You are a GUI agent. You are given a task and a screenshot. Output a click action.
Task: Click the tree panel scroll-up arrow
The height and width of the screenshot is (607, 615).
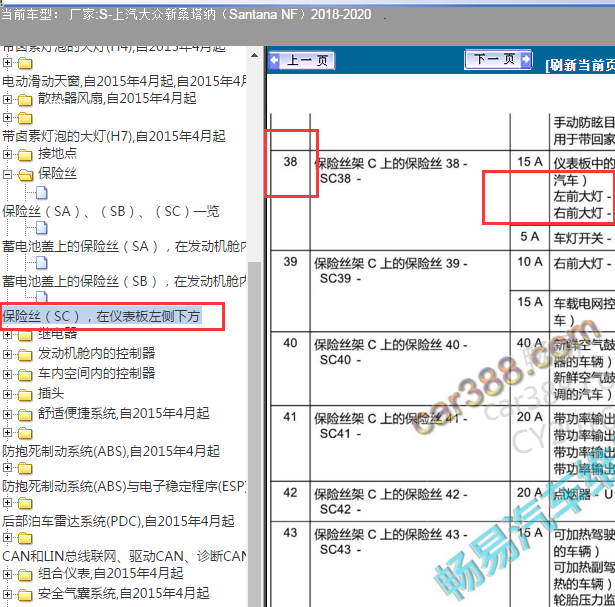coord(255,55)
